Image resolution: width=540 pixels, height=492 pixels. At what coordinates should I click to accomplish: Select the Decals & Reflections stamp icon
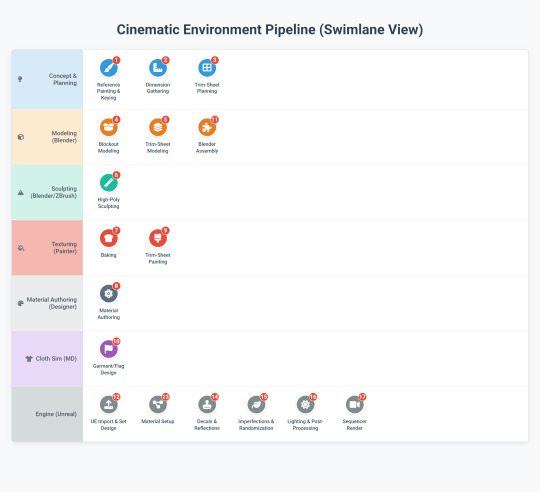coord(207,404)
